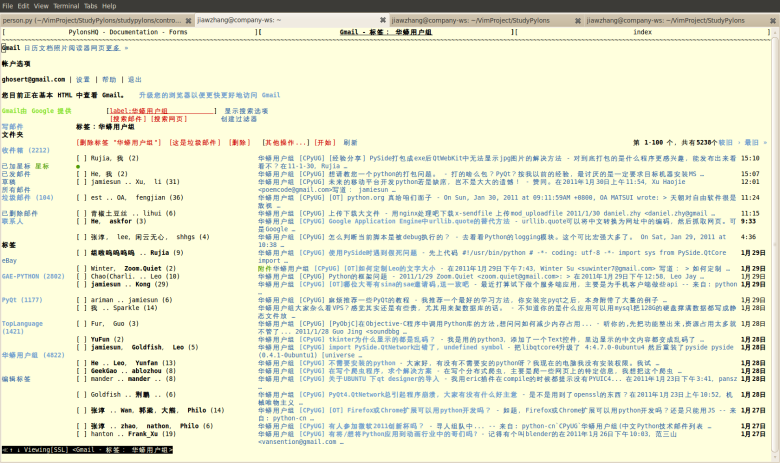Show search options via 显示搜索选项

point(246,111)
